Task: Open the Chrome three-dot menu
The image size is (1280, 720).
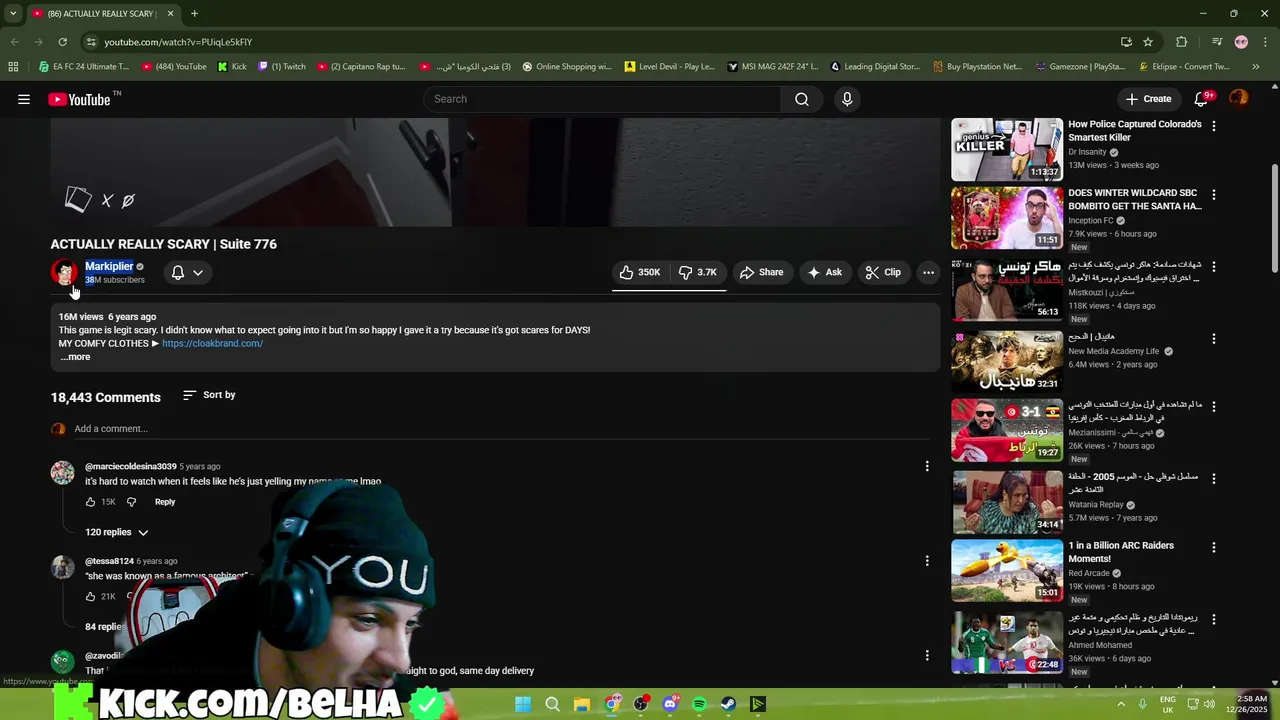Action: click(1264, 42)
